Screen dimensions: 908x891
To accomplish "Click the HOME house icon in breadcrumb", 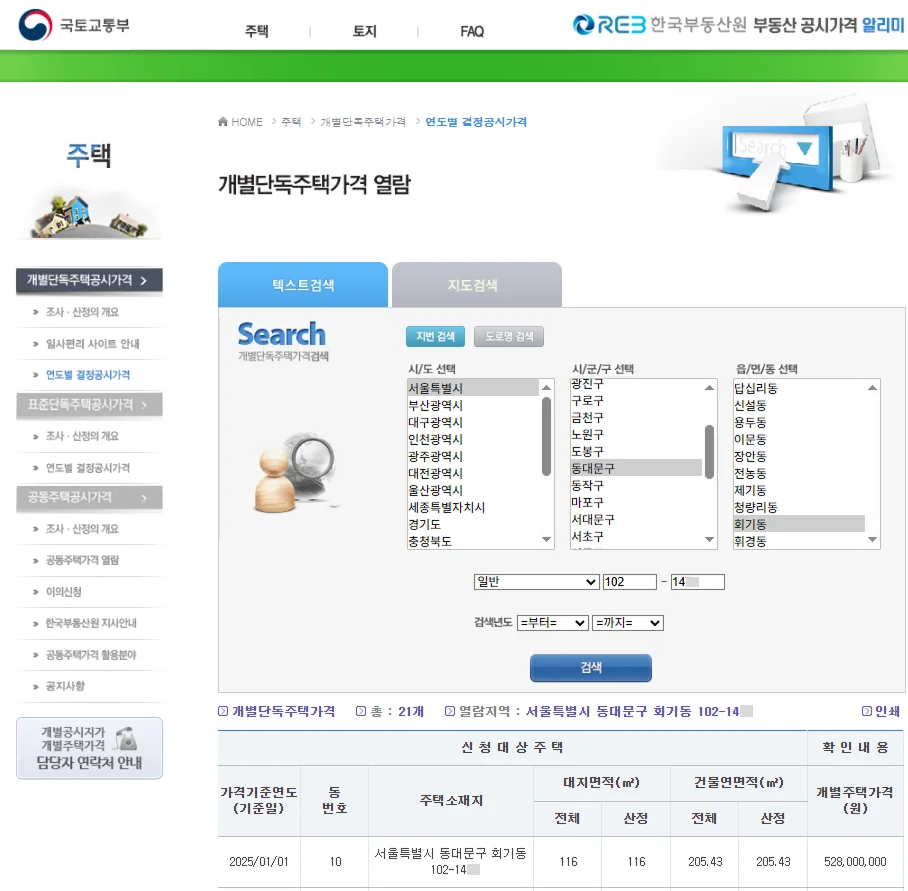I will 223,122.
